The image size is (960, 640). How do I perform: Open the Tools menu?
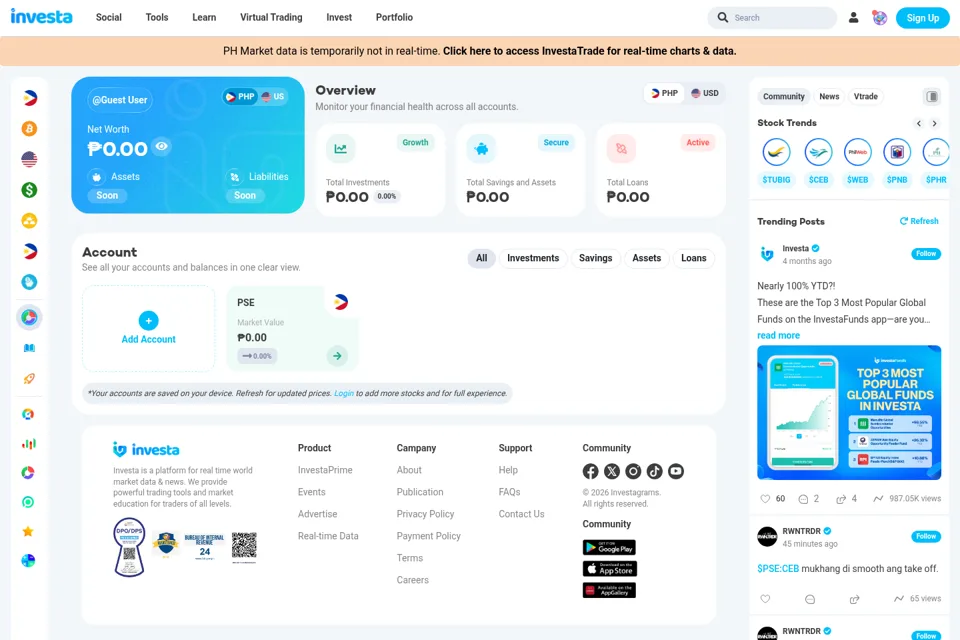click(157, 17)
